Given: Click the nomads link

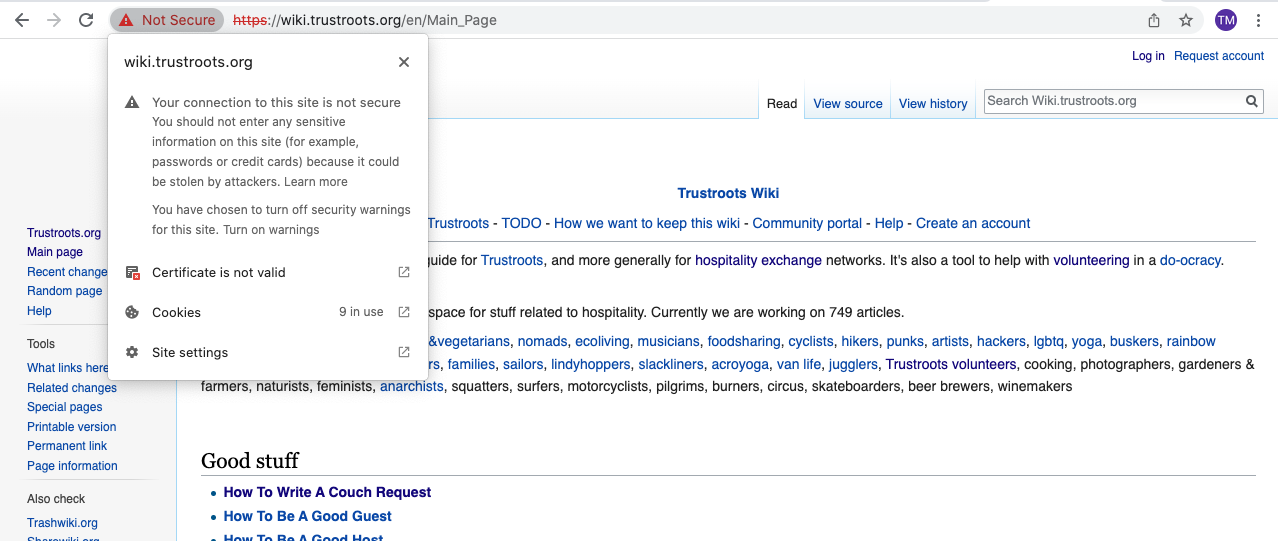Looking at the screenshot, I should 542,341.
